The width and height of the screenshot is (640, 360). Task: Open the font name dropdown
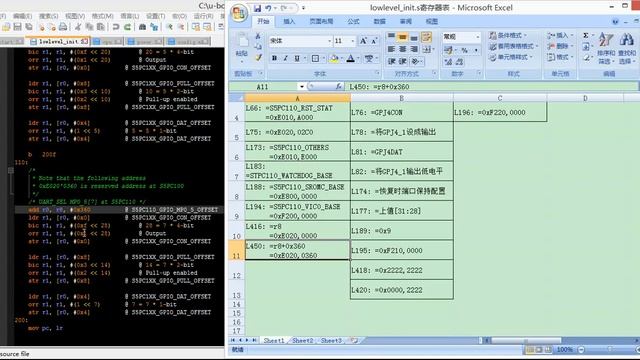(329, 41)
